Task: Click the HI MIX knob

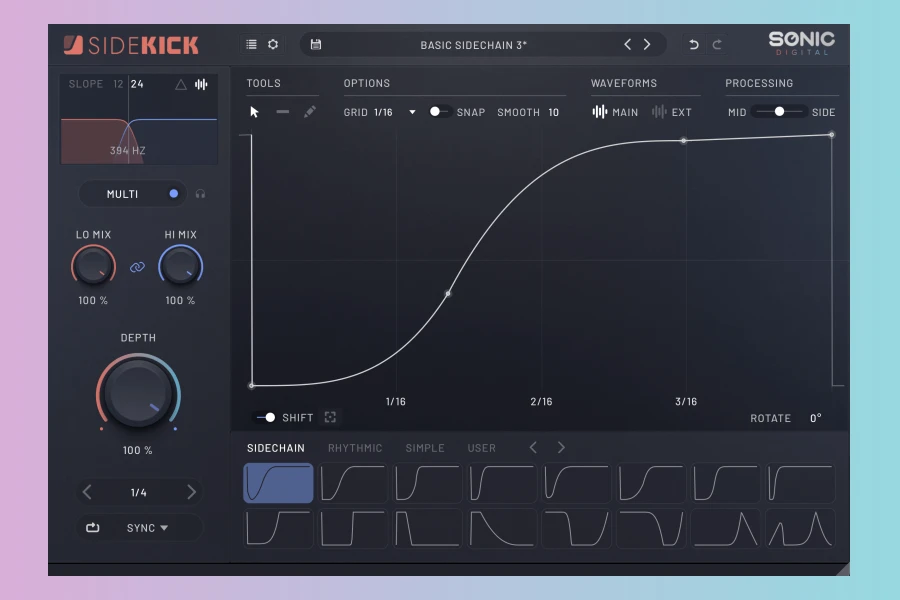Action: [180, 266]
